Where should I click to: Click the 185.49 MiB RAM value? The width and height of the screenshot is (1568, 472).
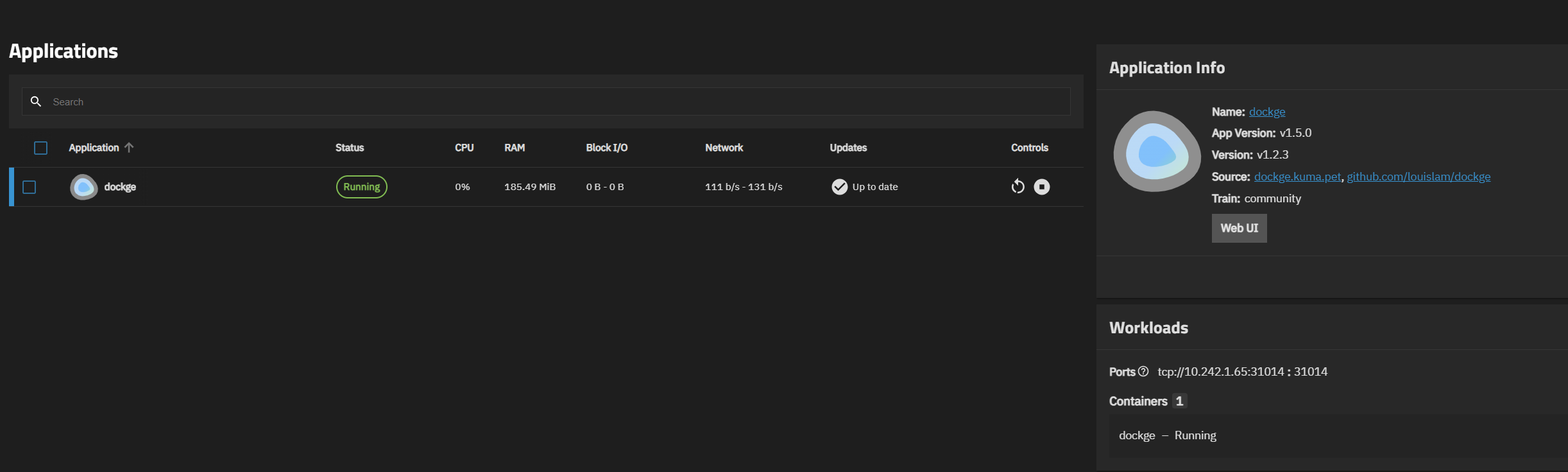tap(530, 187)
